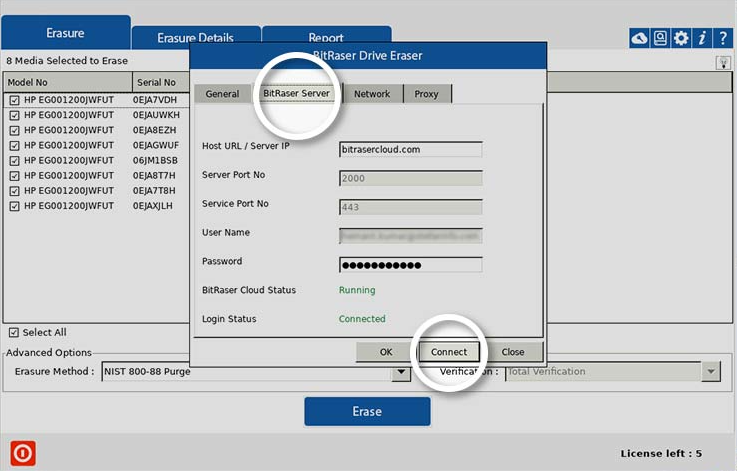Image resolution: width=737 pixels, height=471 pixels.
Task: Toggle the Select All checkbox
Action: (14, 332)
